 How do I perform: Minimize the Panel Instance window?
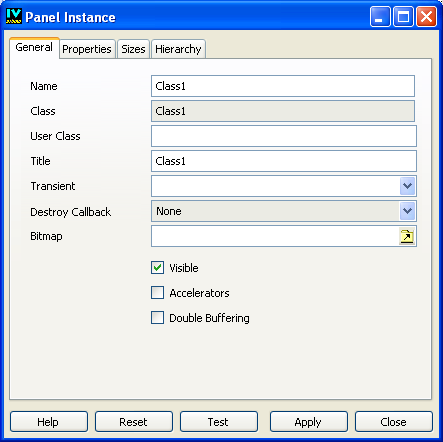pyautogui.click(x=380, y=16)
